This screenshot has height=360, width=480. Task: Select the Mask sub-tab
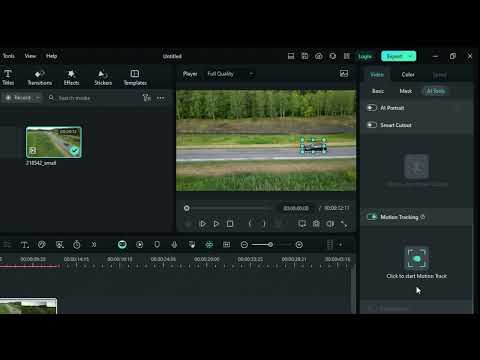(406, 91)
